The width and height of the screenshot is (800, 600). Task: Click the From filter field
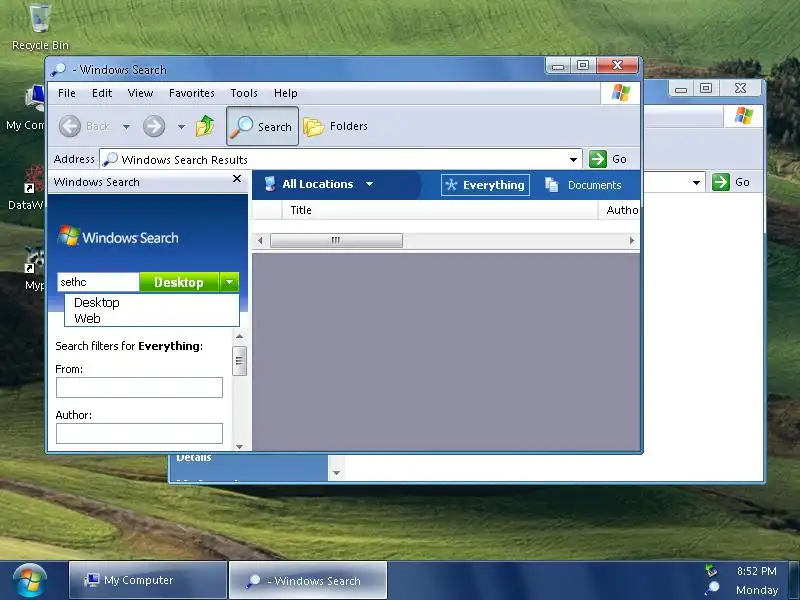tap(139, 387)
